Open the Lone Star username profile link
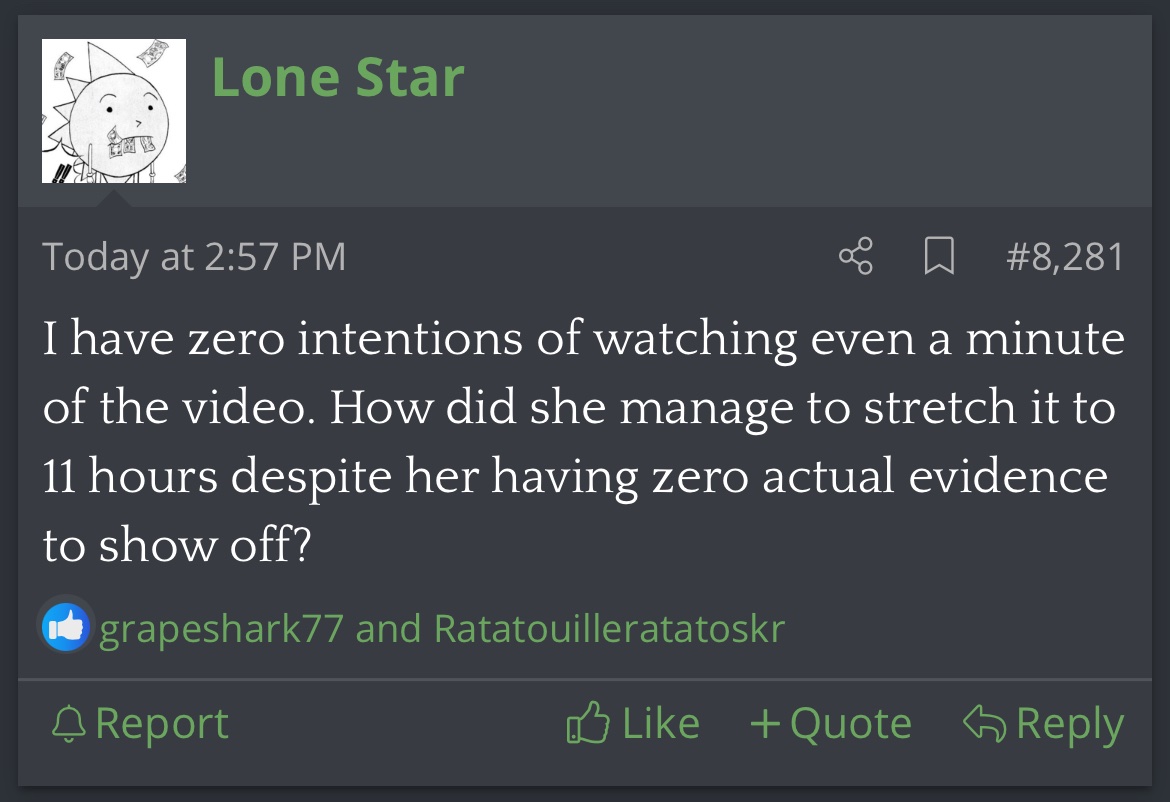Viewport: 1170px width, 802px height. (x=338, y=77)
